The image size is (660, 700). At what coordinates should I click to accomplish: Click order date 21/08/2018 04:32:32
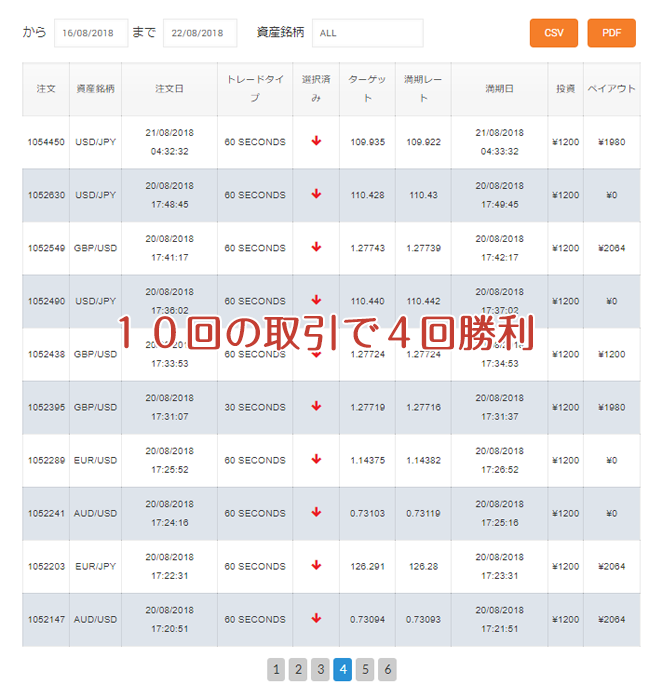pyautogui.click(x=169, y=142)
